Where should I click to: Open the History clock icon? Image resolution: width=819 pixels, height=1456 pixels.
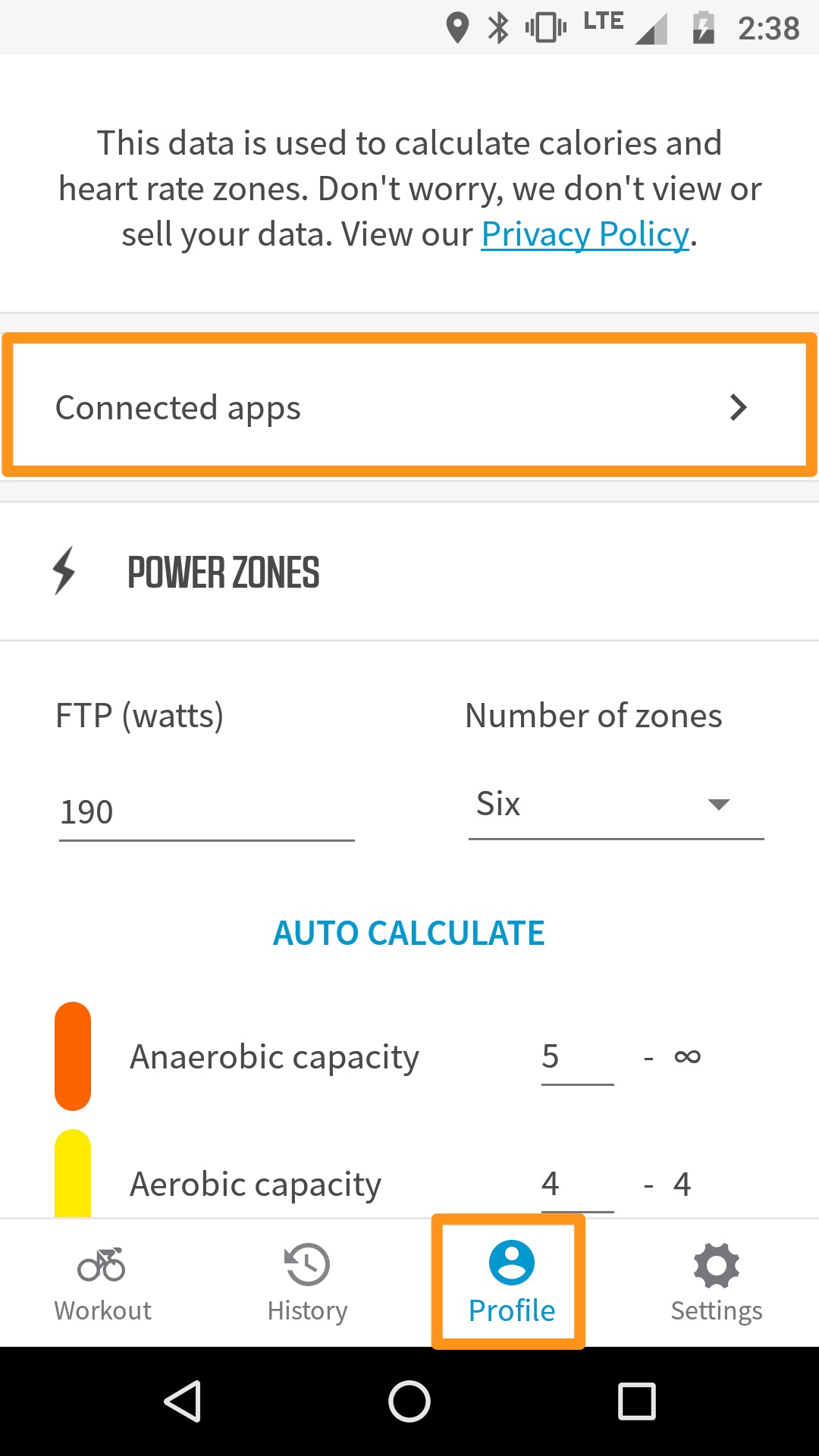click(x=307, y=1264)
